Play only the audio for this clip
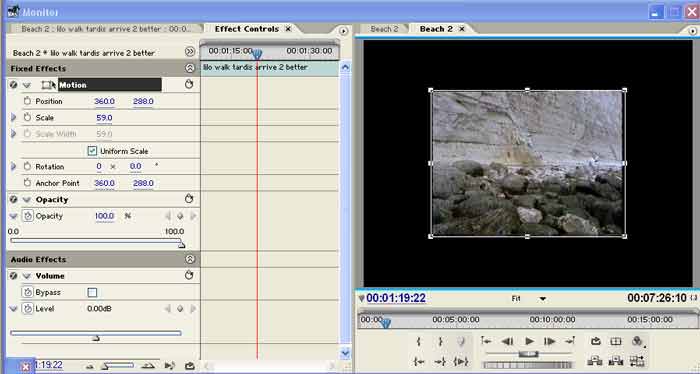 (x=169, y=366)
